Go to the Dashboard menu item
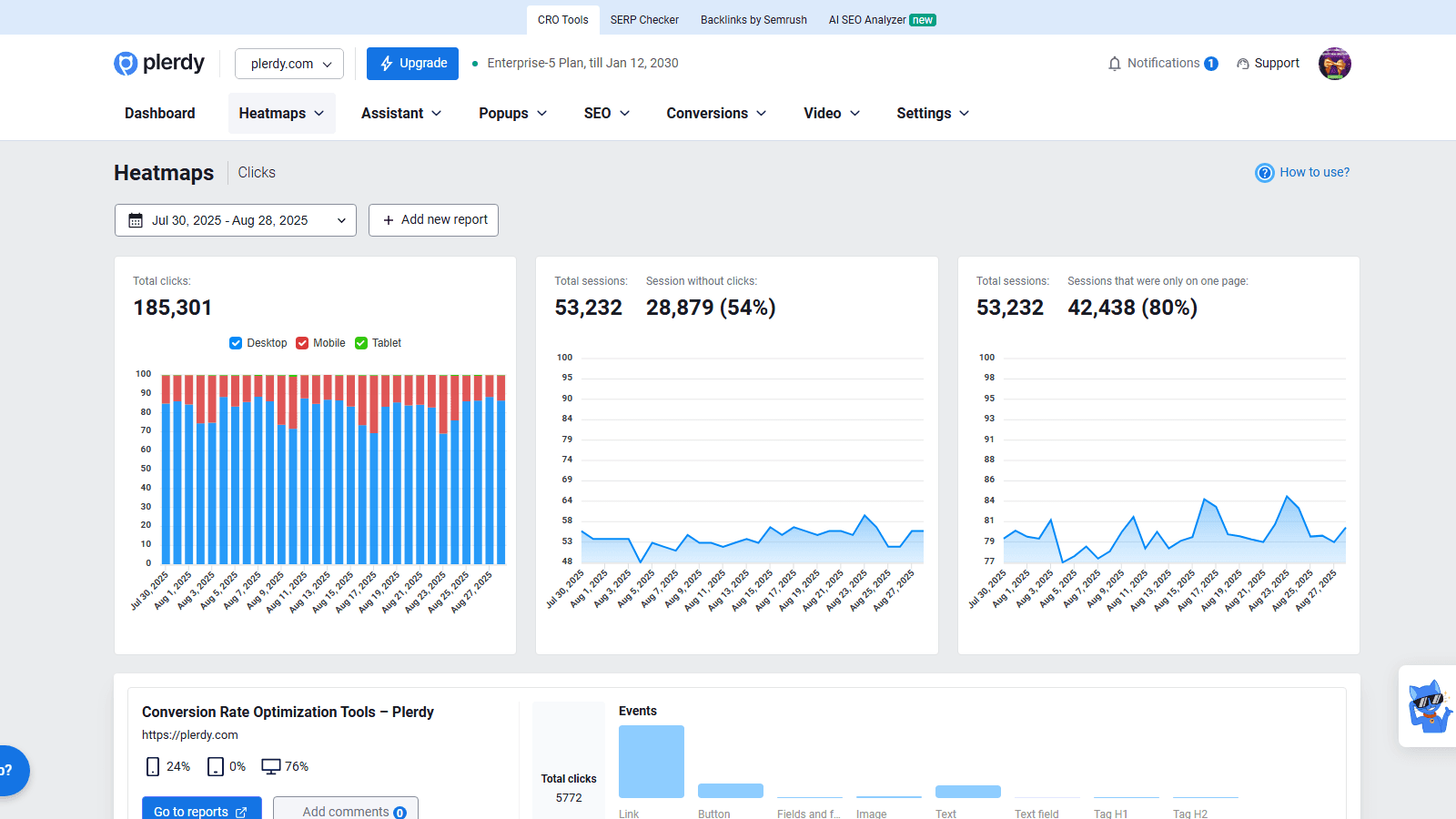Viewport: 1456px width, 819px height. pos(160,114)
